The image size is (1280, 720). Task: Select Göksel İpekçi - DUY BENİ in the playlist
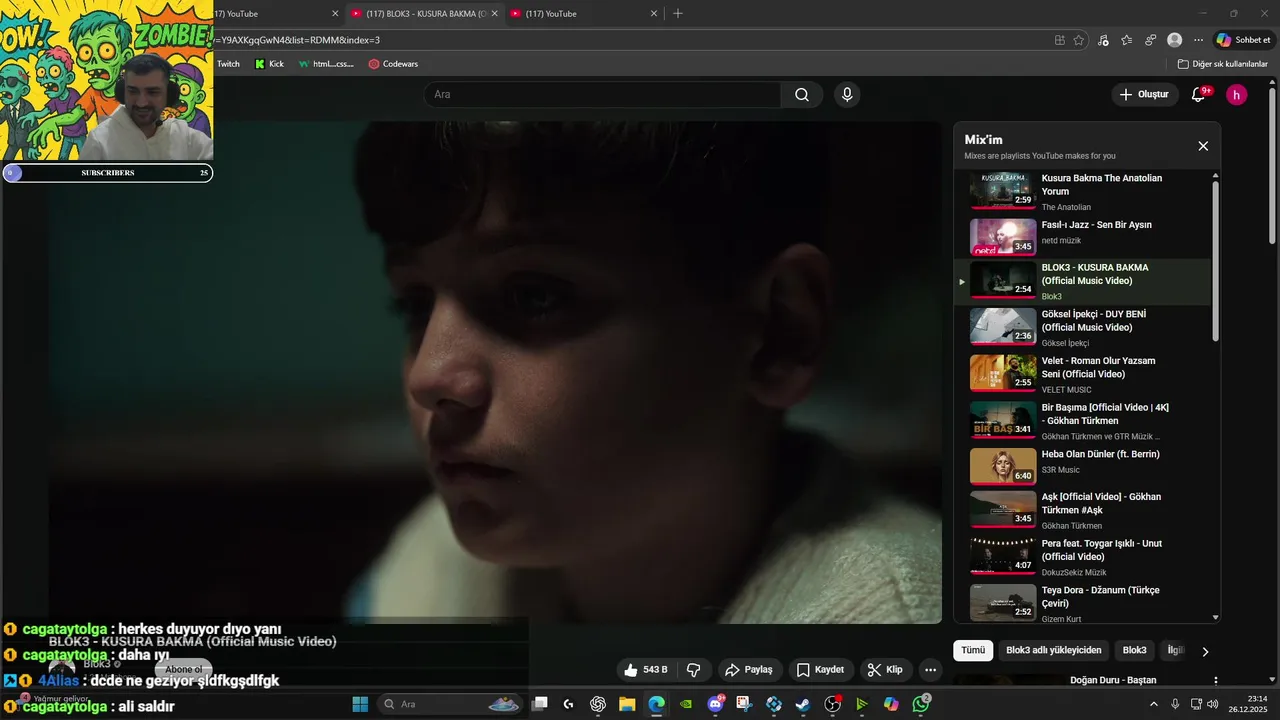(1084, 328)
